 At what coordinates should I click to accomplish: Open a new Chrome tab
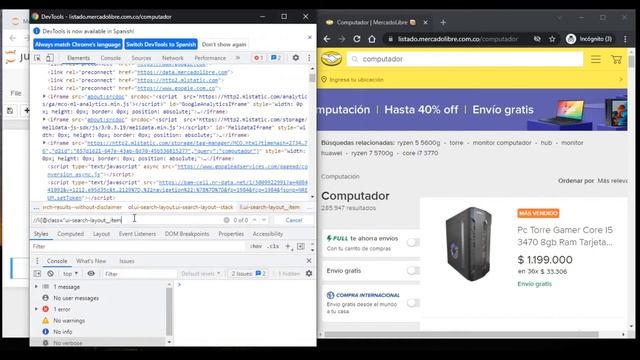[x=443, y=22]
